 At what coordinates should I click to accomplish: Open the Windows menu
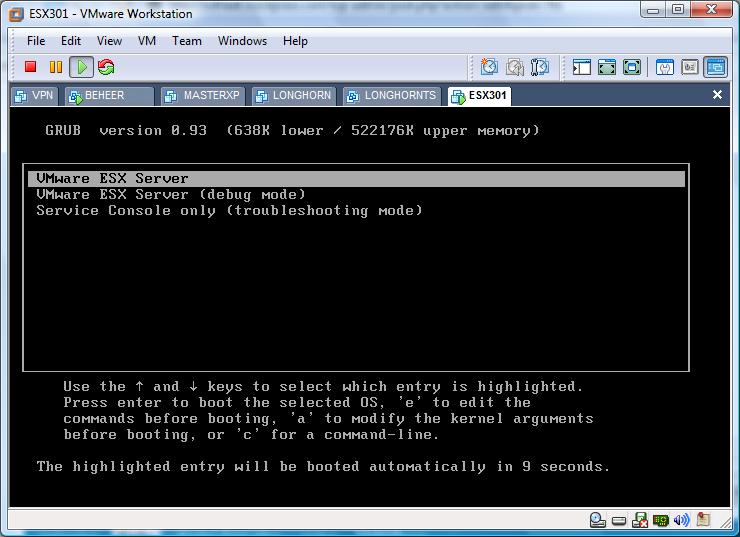[x=242, y=41]
